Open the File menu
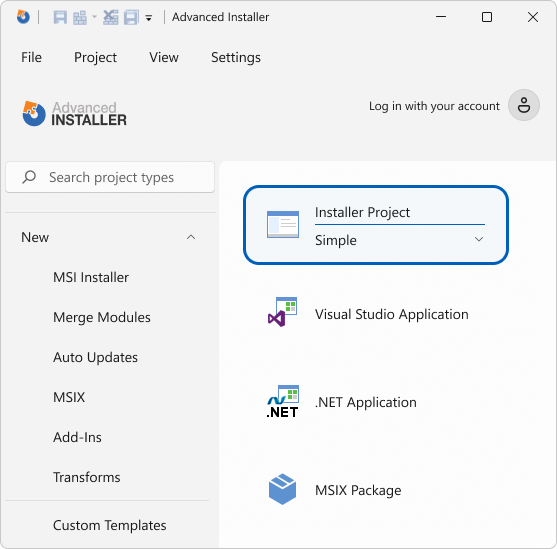 [31, 57]
